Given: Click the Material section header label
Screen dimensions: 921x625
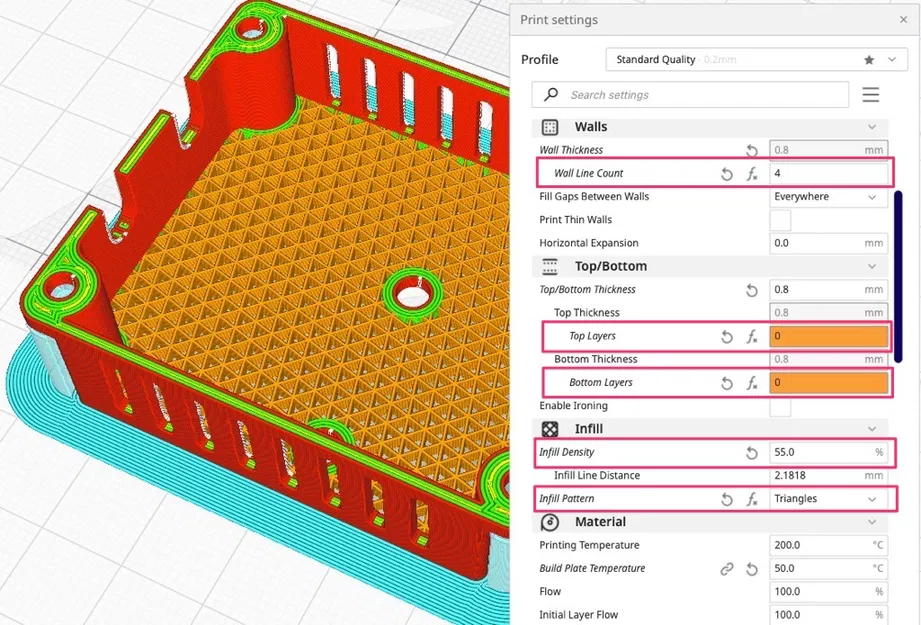Looking at the screenshot, I should [600, 522].
